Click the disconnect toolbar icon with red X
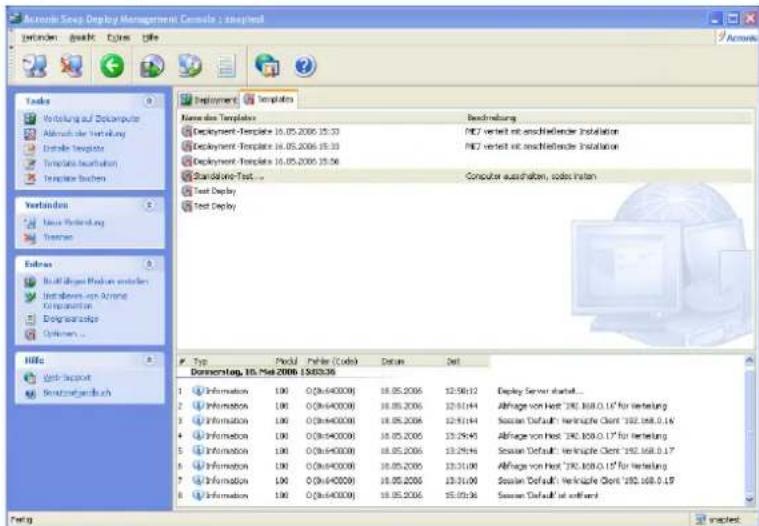This screenshot has height=526, width=759. coord(72,66)
